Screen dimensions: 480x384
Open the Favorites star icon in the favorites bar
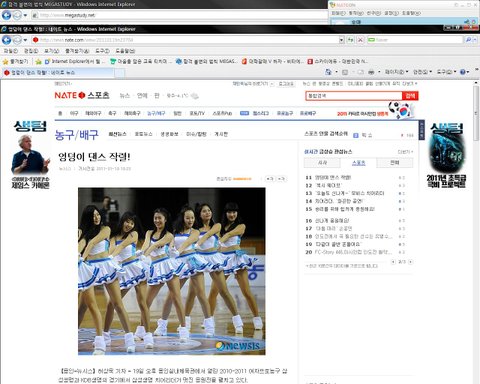[5, 61]
